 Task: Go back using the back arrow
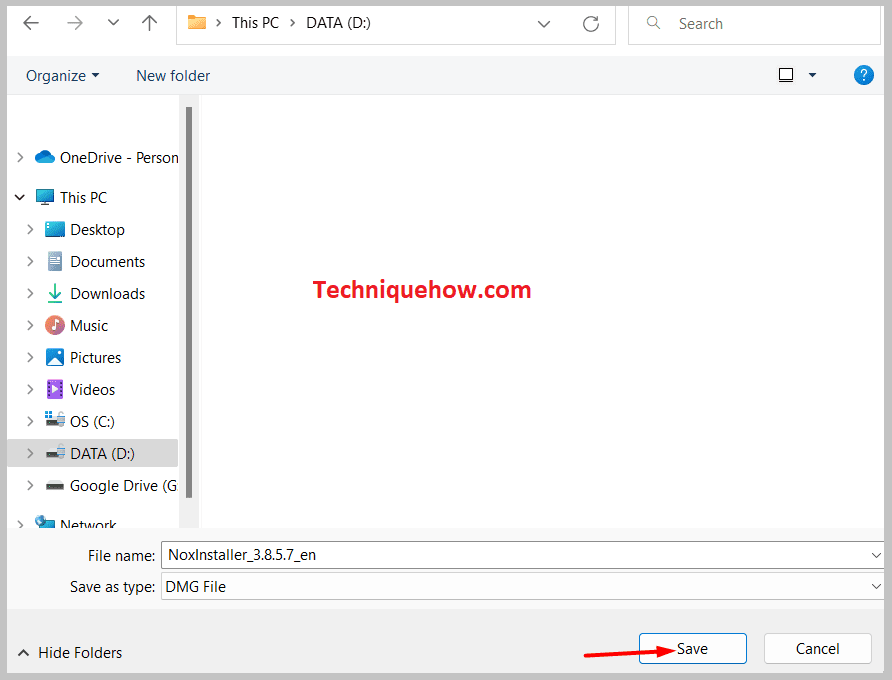(31, 23)
